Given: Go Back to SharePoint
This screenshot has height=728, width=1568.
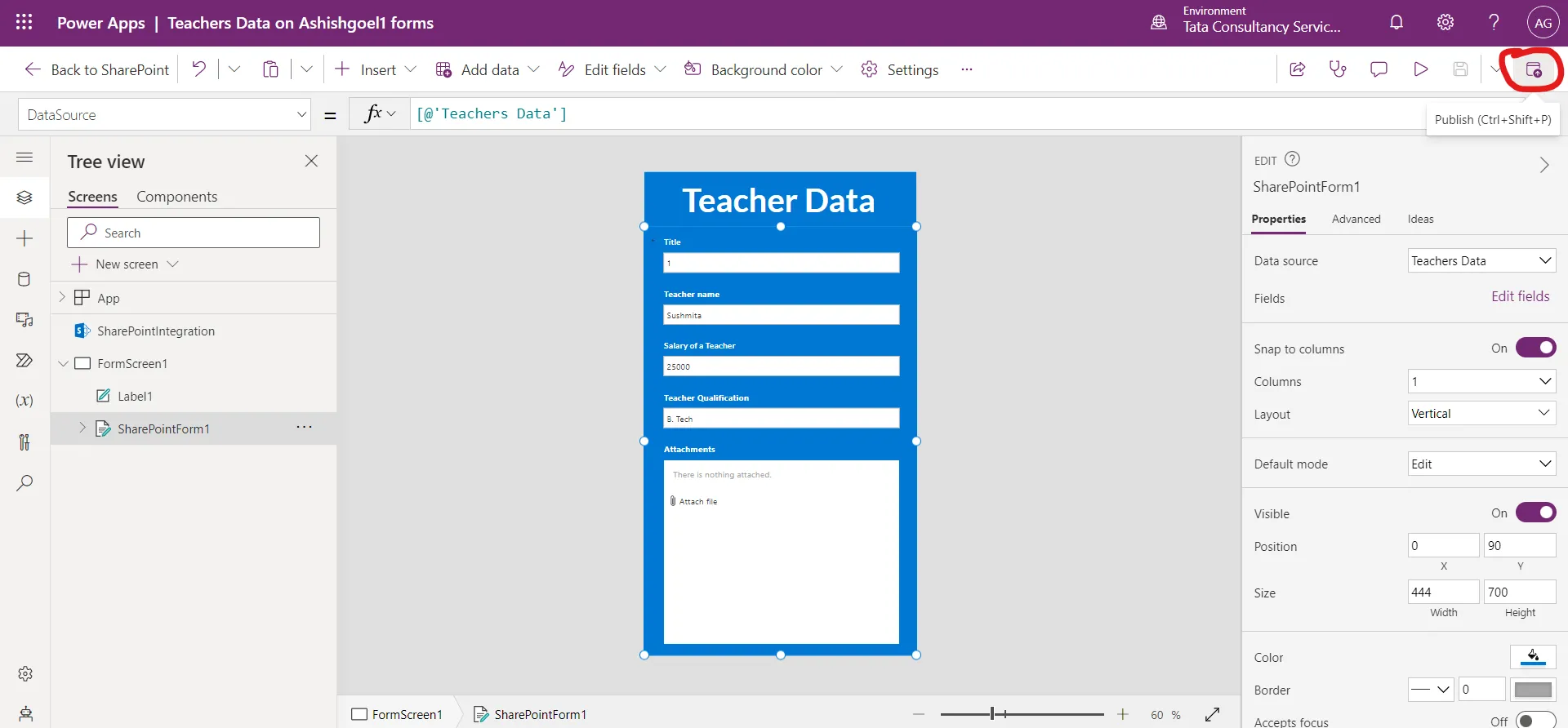Looking at the screenshot, I should pos(96,69).
